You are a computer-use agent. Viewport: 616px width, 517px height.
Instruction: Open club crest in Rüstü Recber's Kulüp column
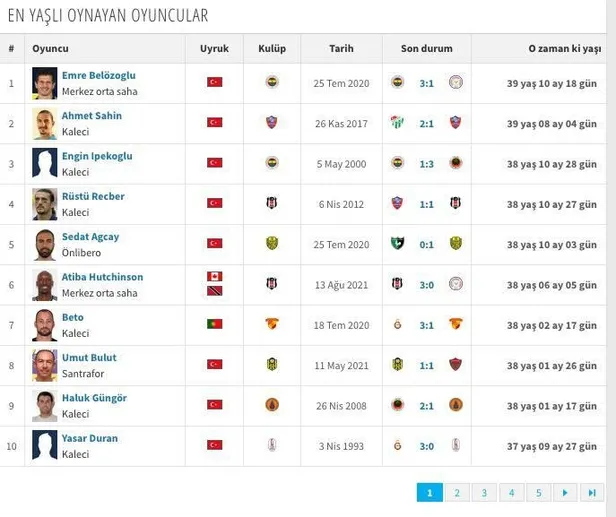coord(272,203)
